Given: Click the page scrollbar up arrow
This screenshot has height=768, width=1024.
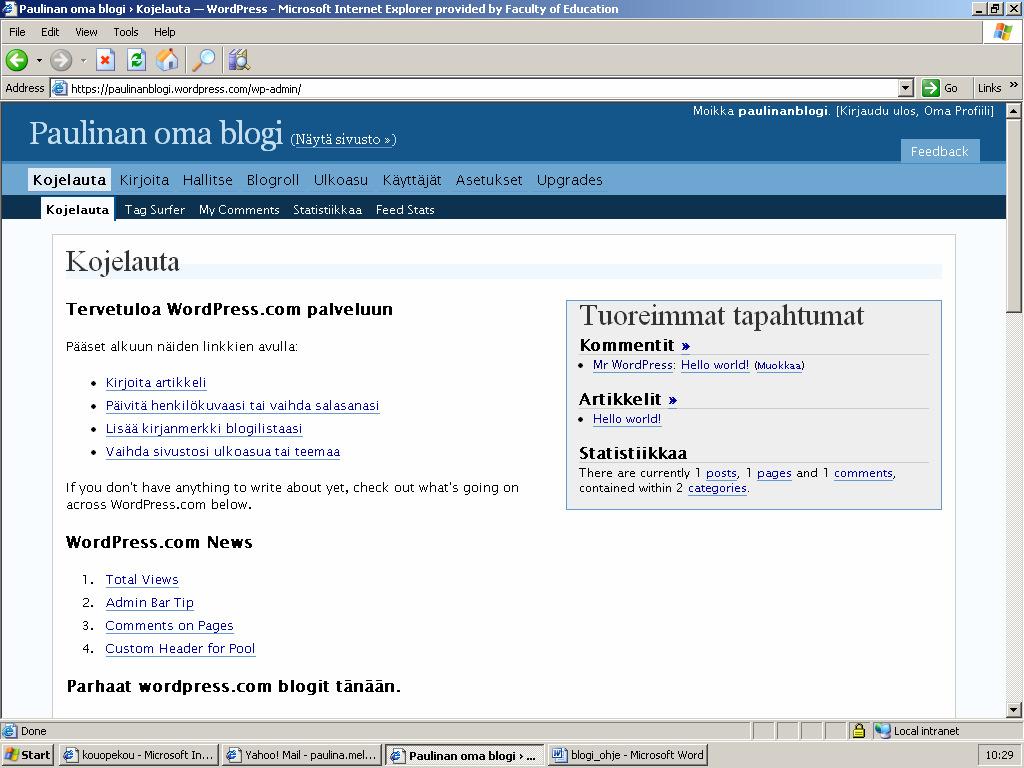Looking at the screenshot, I should (x=1014, y=111).
